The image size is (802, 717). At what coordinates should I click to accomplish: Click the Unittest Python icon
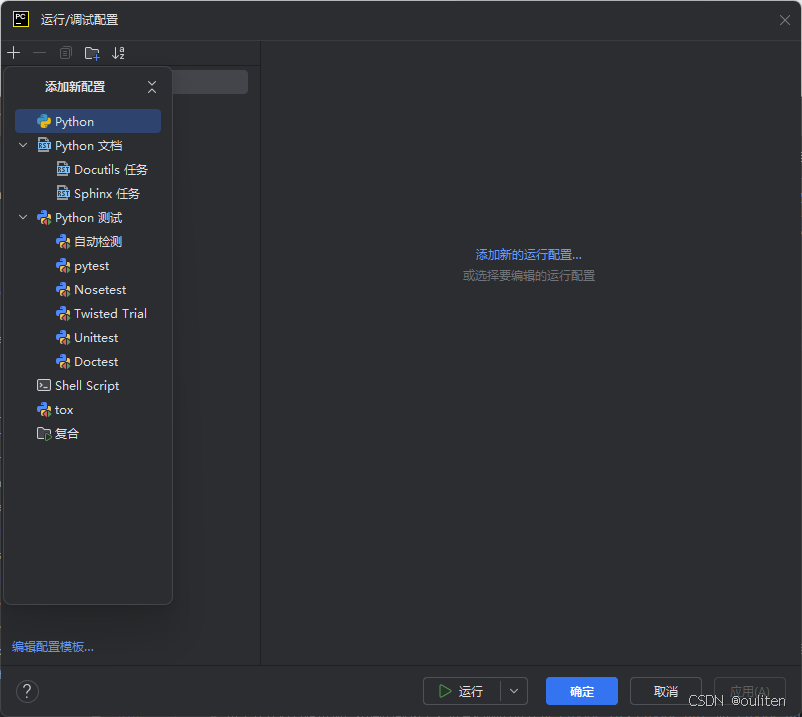63,338
